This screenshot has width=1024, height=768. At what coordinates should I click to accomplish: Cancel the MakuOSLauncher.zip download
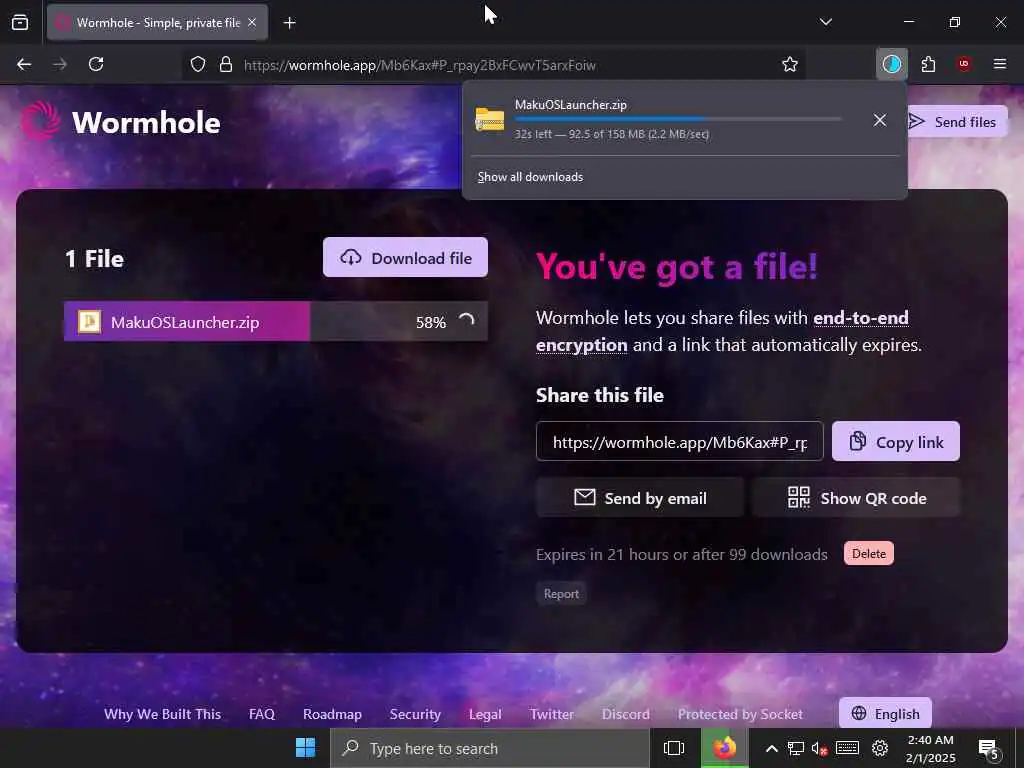pos(880,120)
